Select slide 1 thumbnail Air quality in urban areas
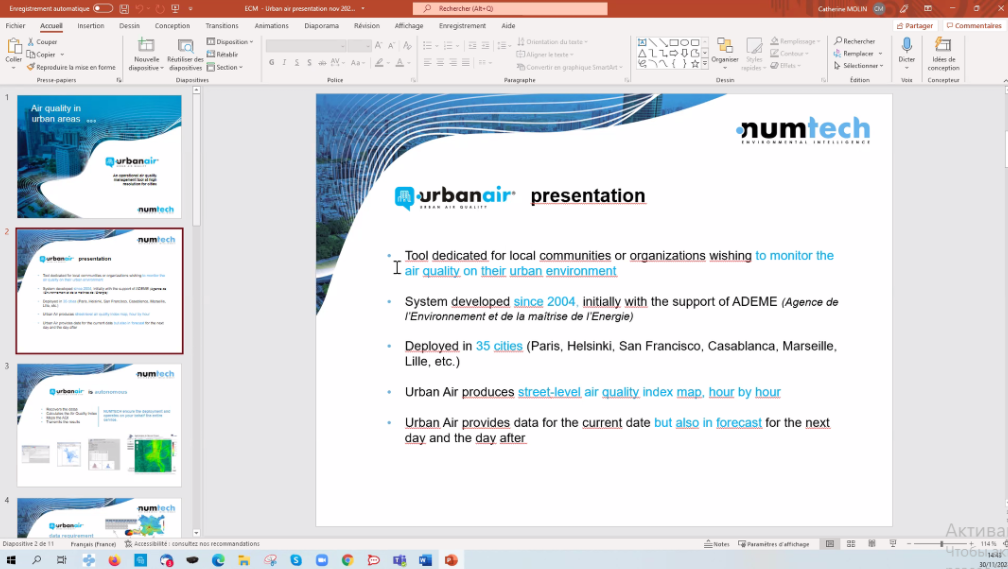 point(100,156)
